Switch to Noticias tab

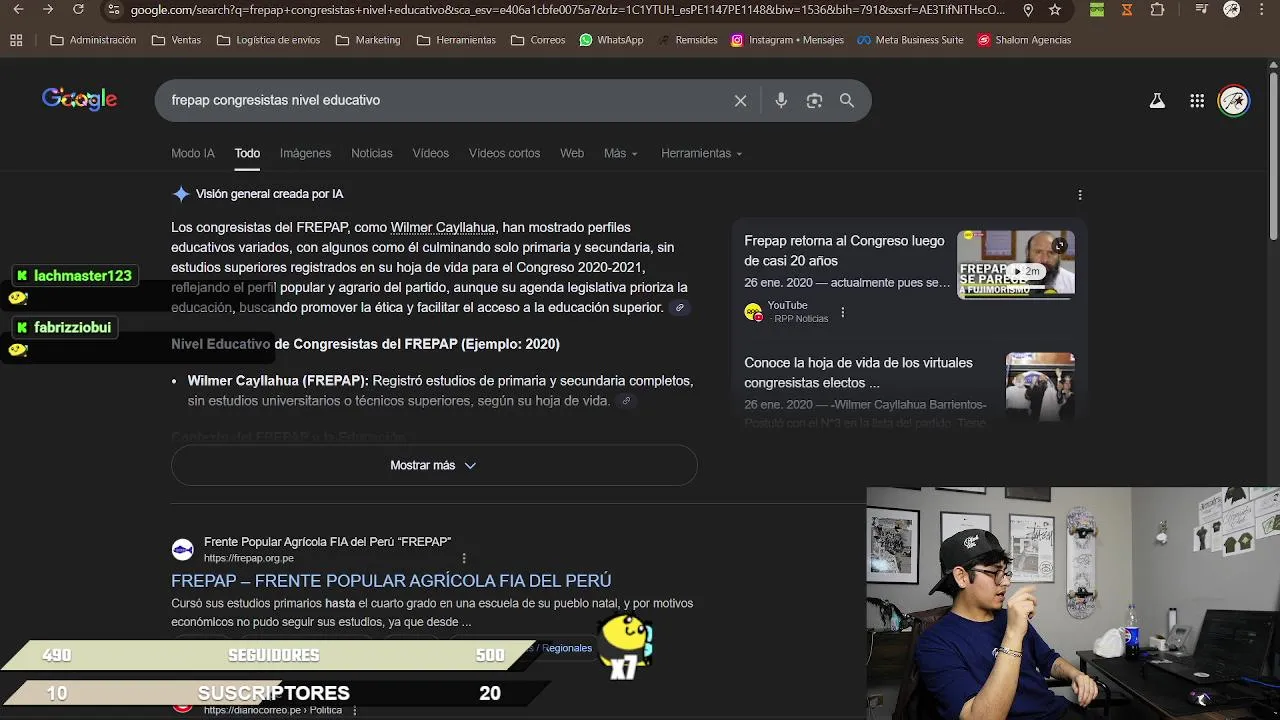point(372,153)
